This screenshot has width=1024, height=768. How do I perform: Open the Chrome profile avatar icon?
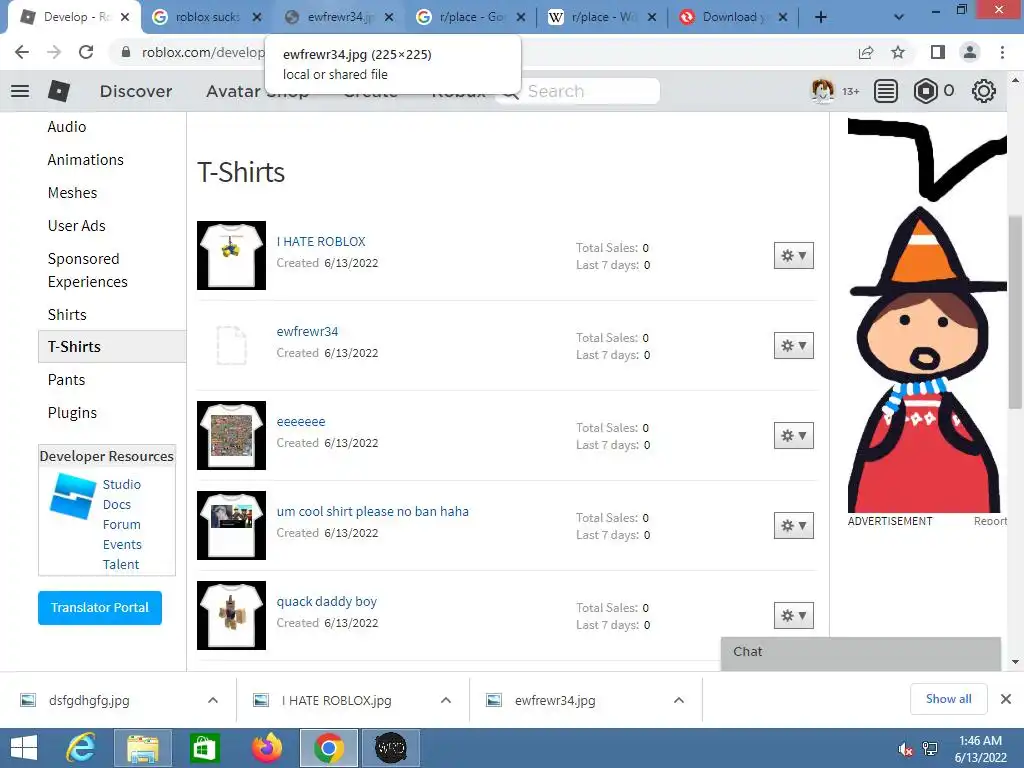tap(970, 52)
